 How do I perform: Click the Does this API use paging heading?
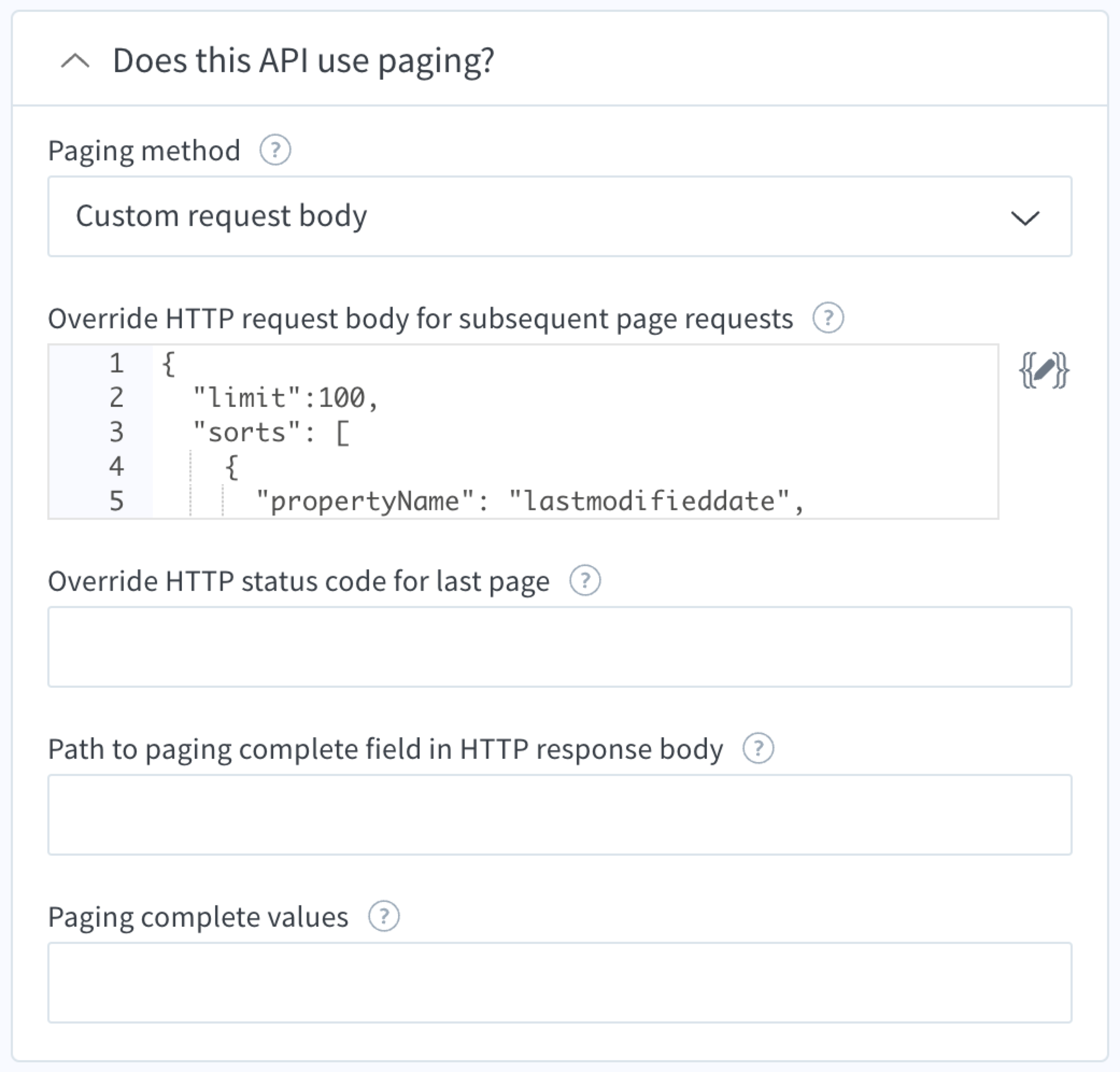point(303,59)
